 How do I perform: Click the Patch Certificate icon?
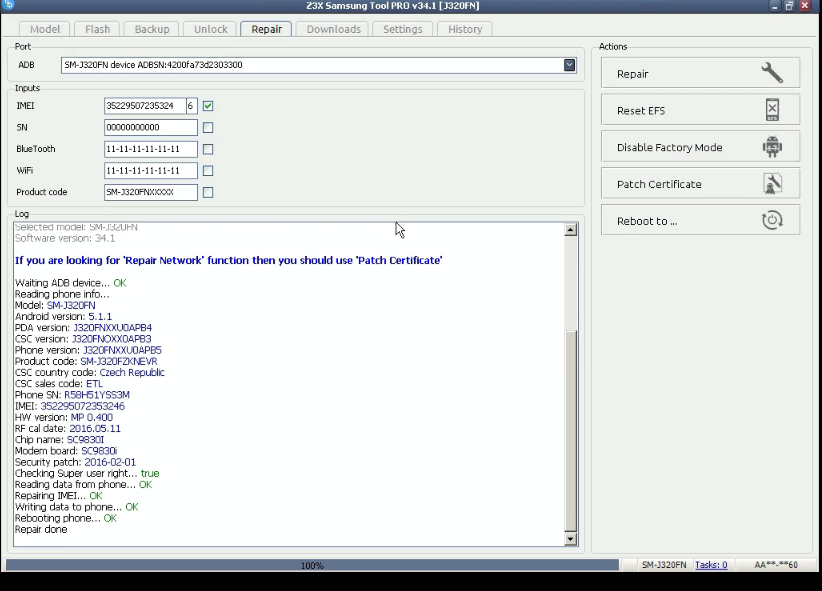tap(772, 184)
